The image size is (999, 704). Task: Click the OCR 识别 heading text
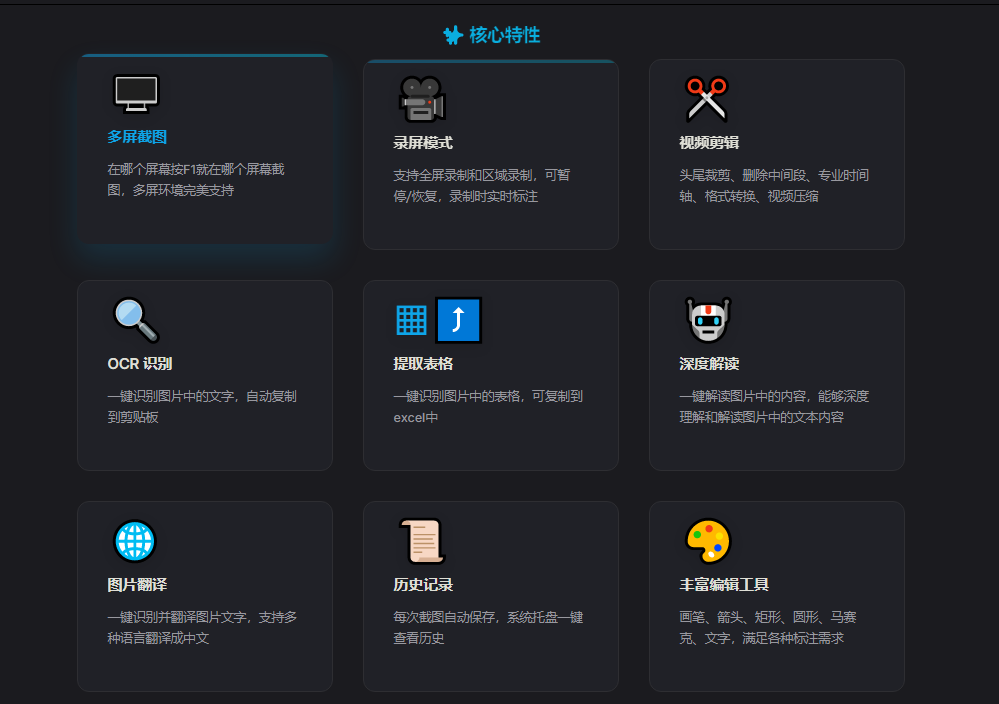click(138, 363)
